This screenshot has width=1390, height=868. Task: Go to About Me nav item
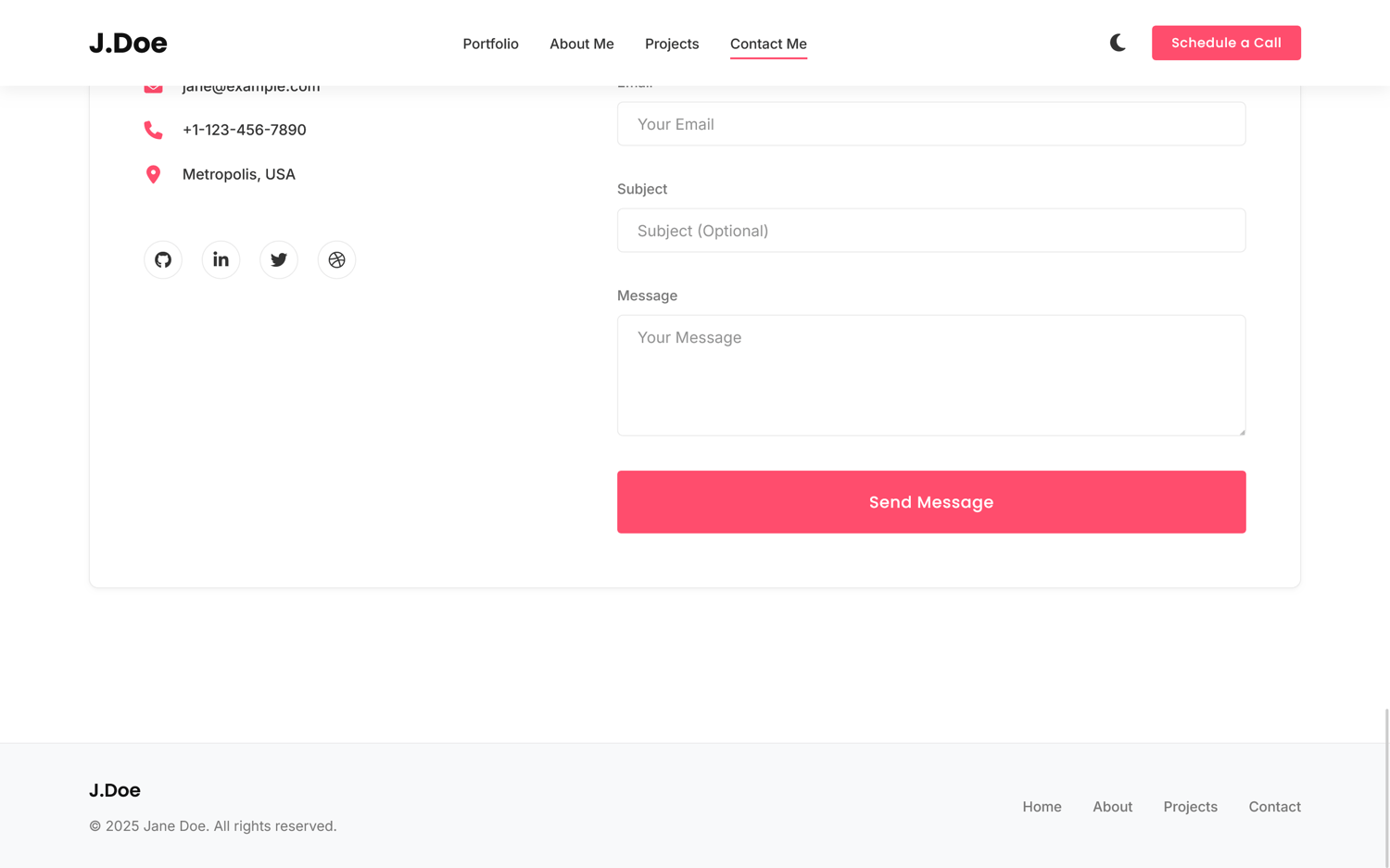(581, 44)
